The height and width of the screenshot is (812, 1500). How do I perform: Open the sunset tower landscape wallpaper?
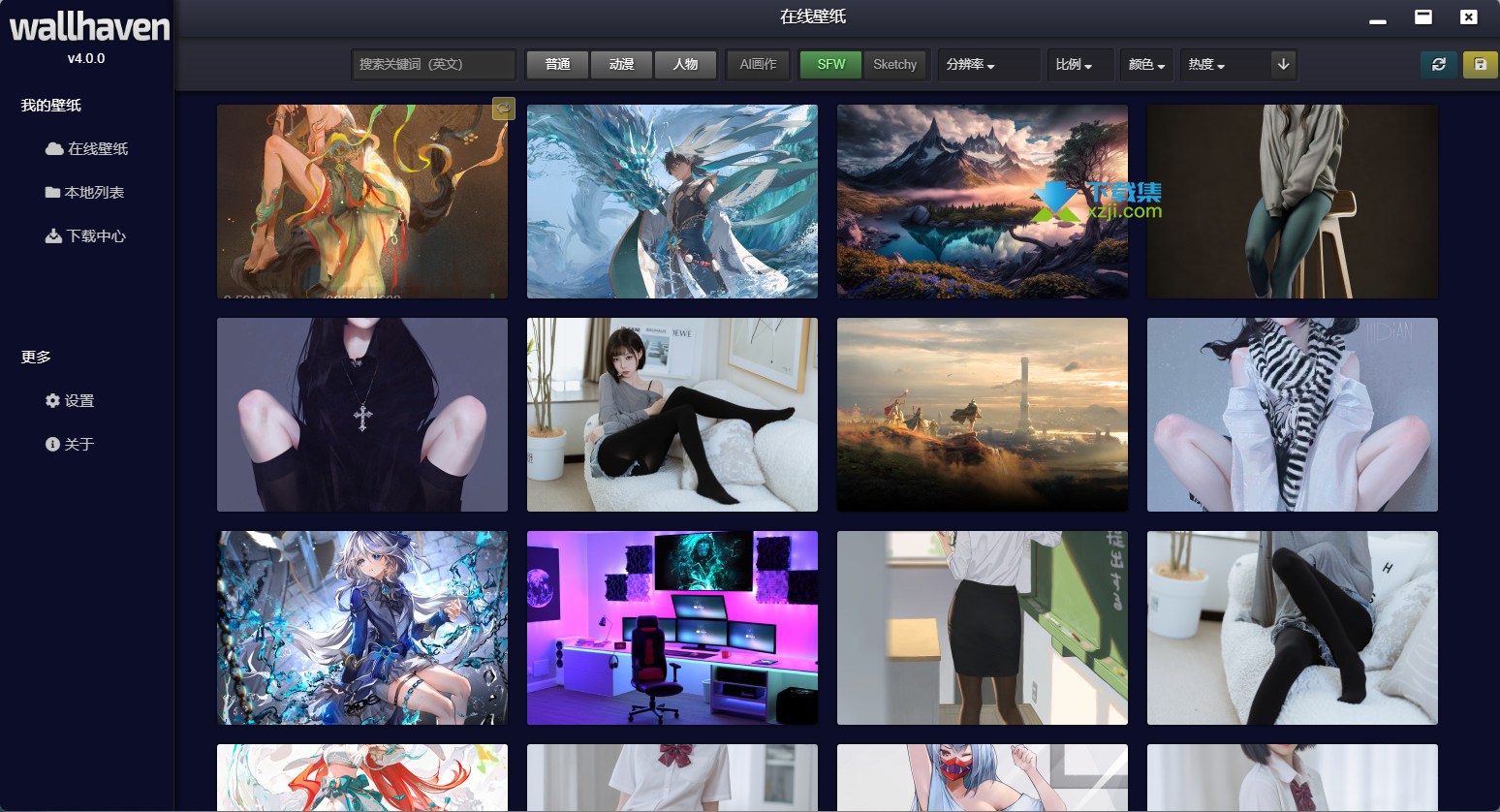pyautogui.click(x=983, y=415)
